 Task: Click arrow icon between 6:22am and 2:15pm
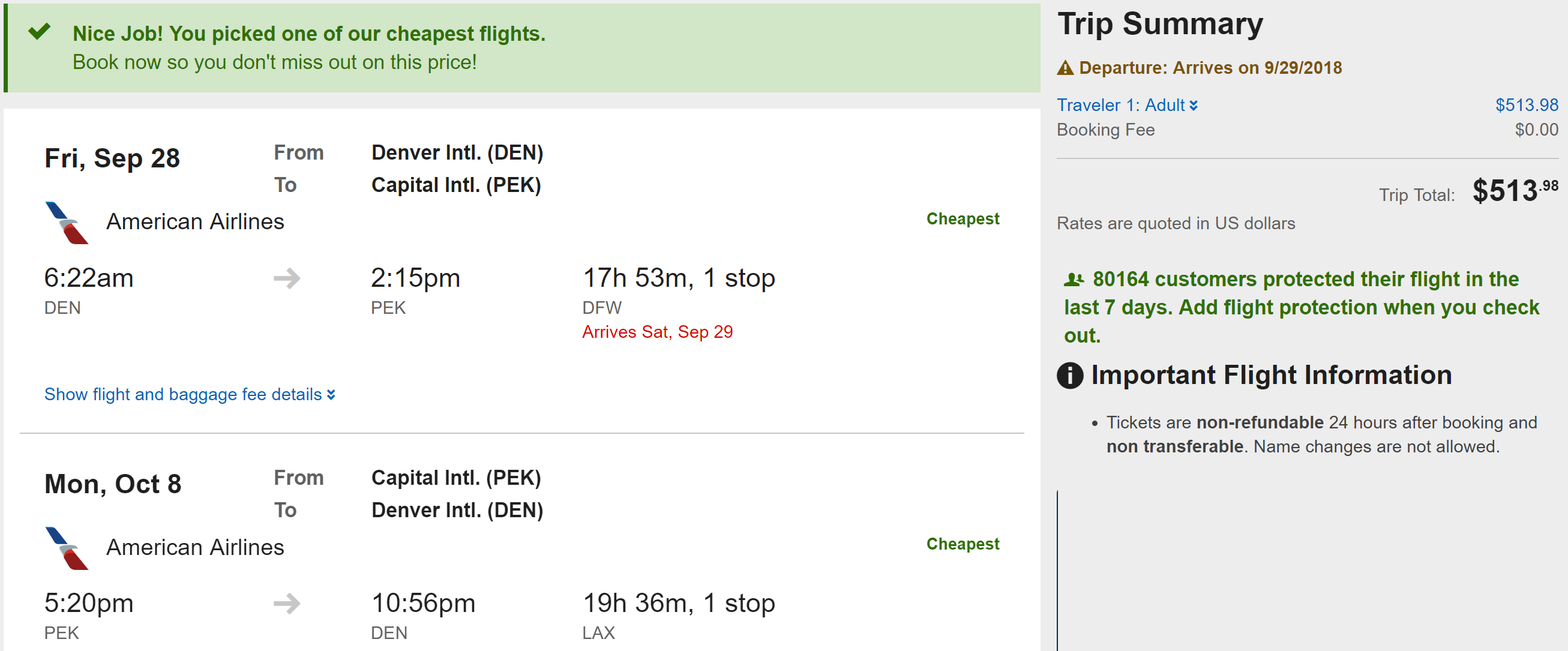(x=287, y=278)
